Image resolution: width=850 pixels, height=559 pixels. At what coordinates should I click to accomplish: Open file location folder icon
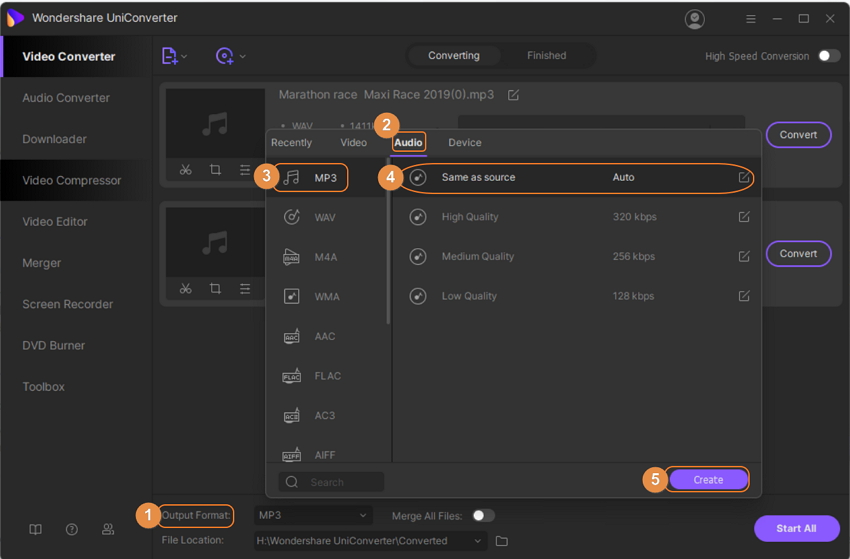[502, 541]
